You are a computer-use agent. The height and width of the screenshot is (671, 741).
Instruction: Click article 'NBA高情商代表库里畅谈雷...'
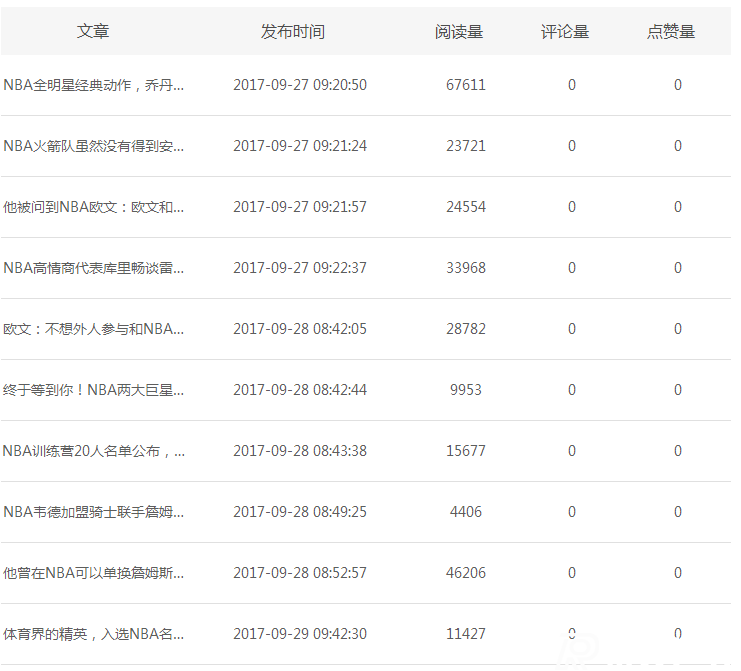click(x=94, y=268)
